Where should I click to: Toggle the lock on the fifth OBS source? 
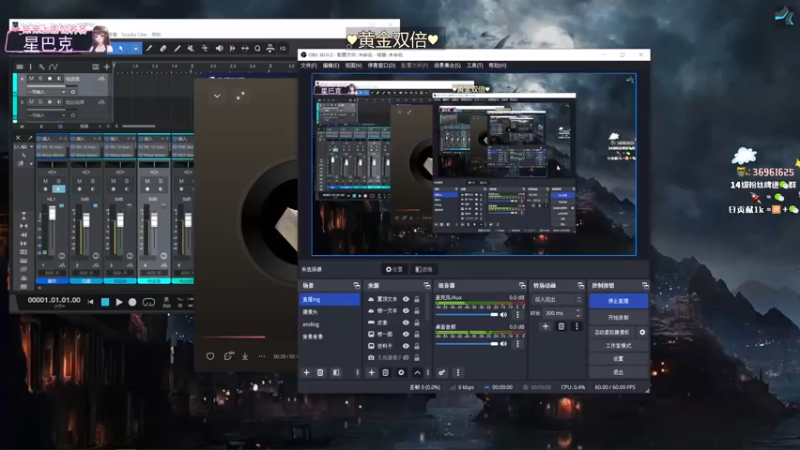[417, 346]
